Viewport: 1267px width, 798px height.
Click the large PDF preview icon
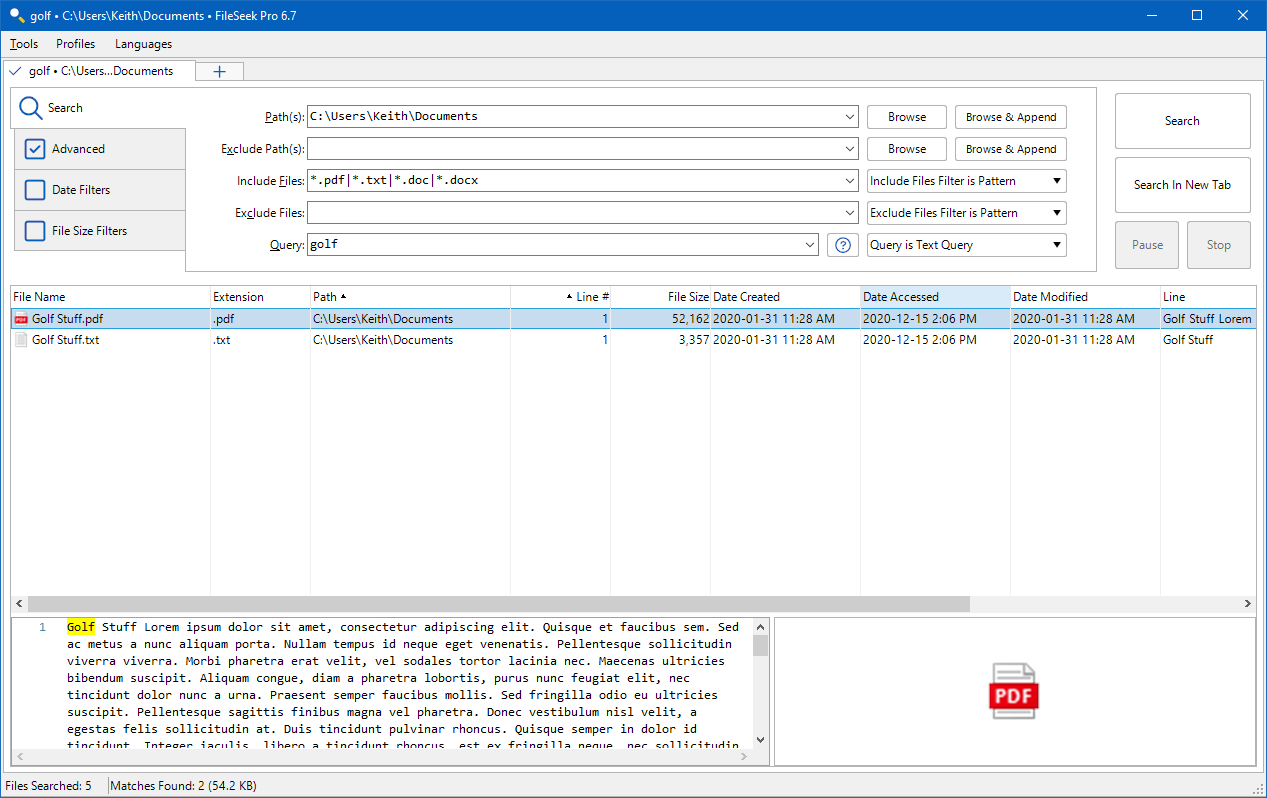(1013, 691)
